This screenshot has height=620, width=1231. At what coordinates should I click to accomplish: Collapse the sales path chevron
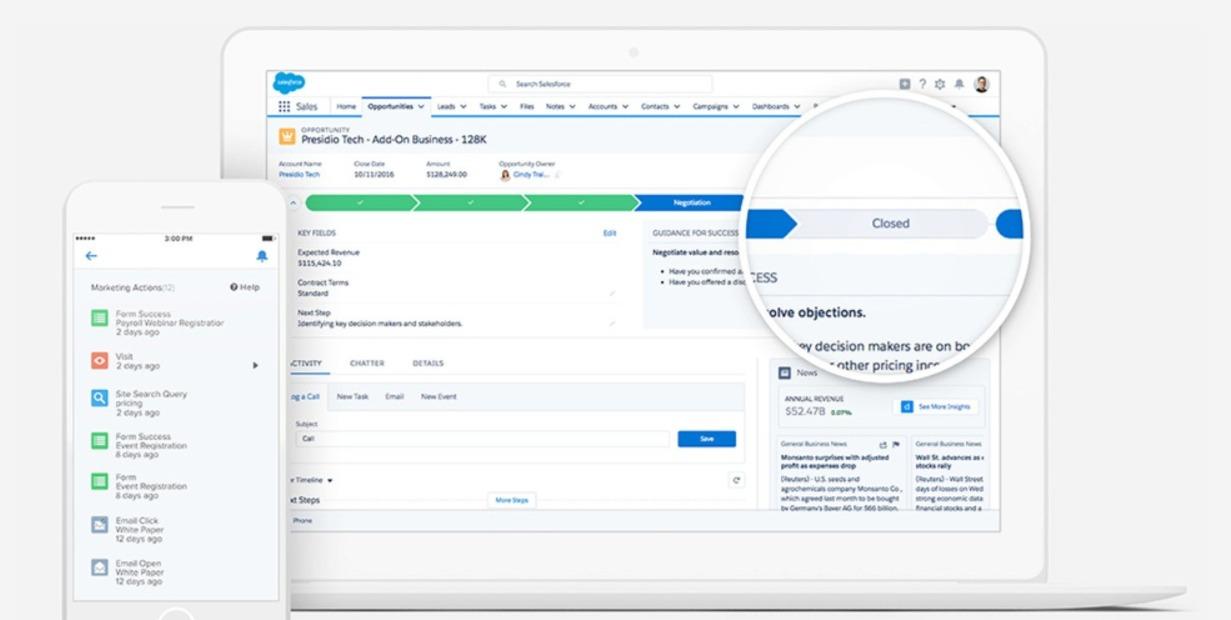pos(293,203)
